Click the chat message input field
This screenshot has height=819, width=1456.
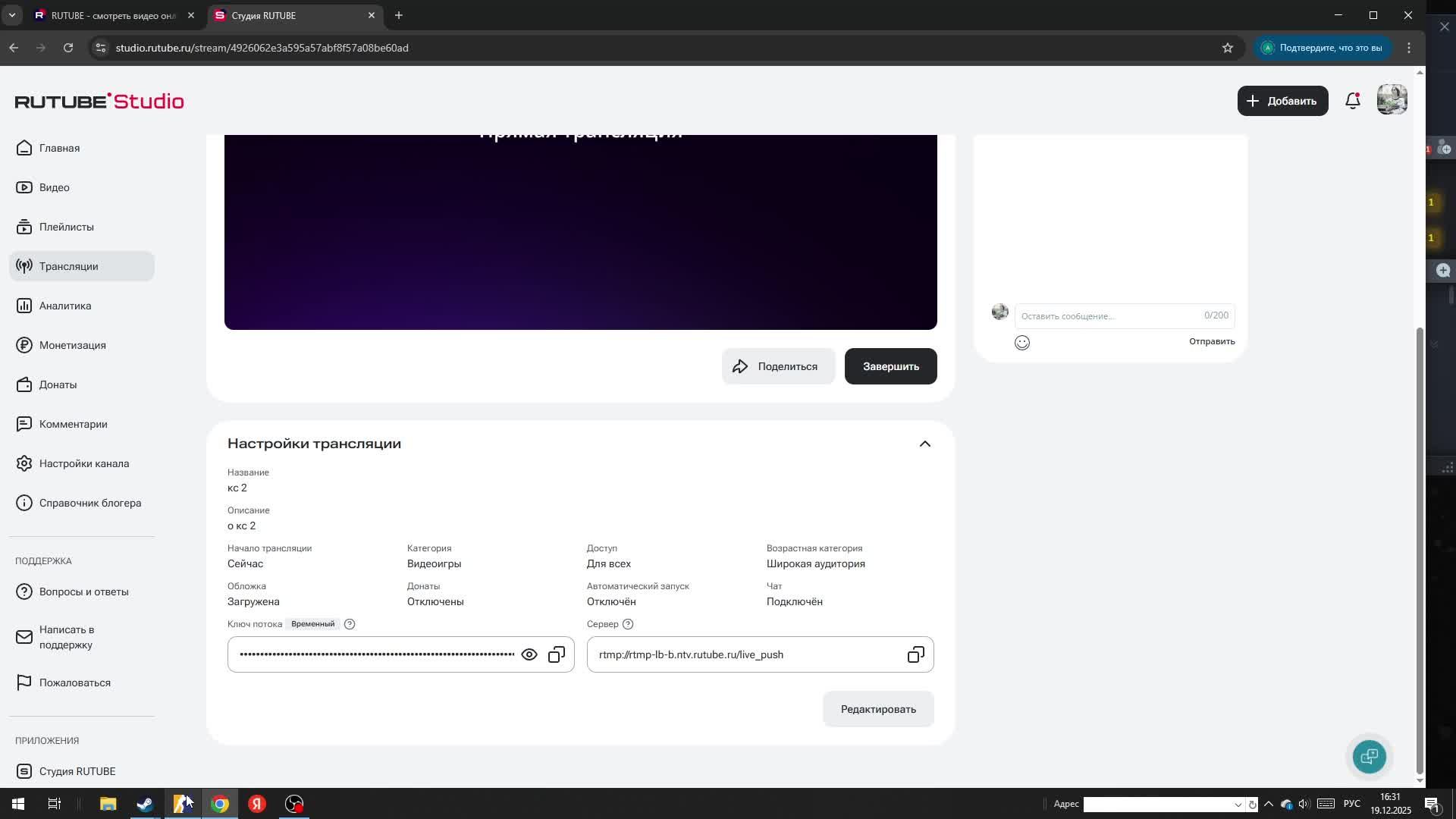coord(1107,316)
